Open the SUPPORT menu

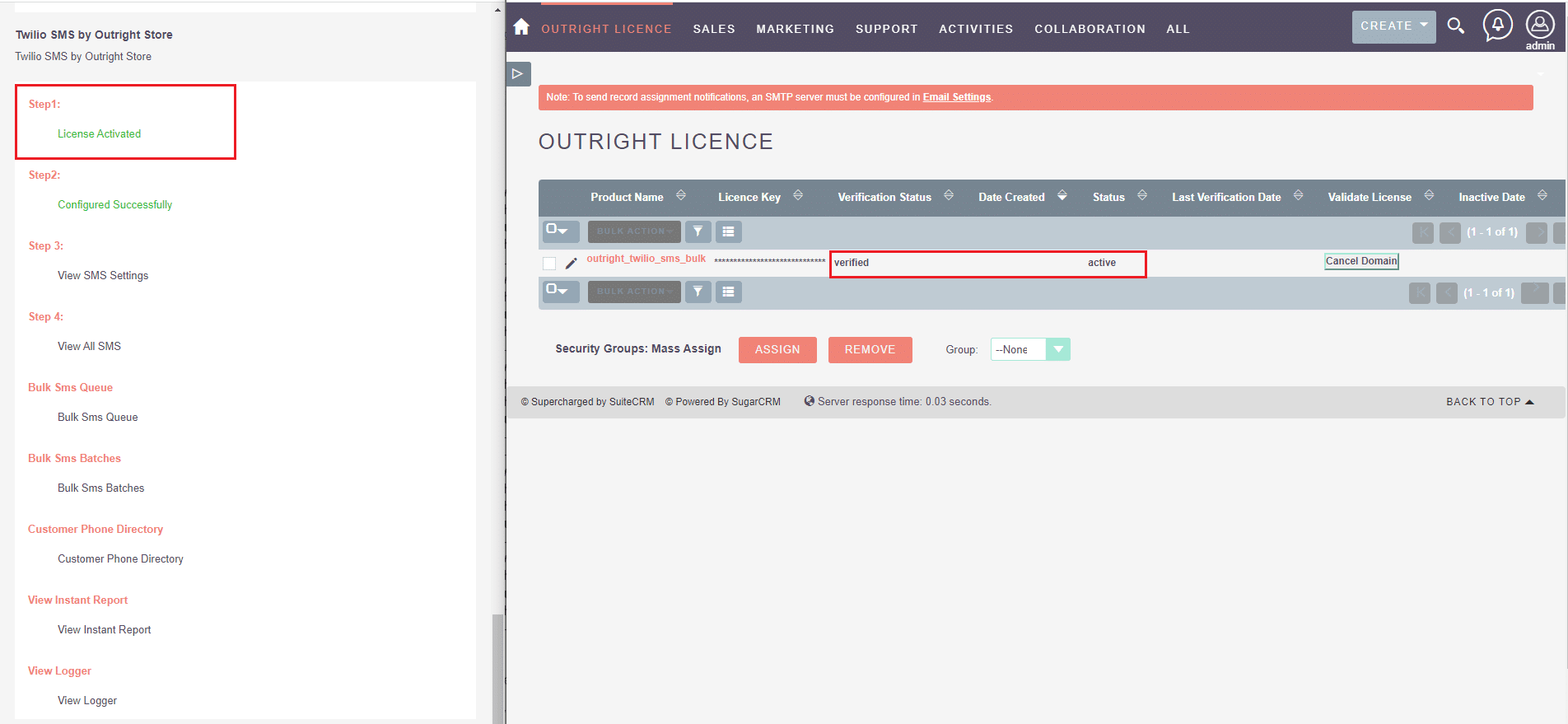886,29
